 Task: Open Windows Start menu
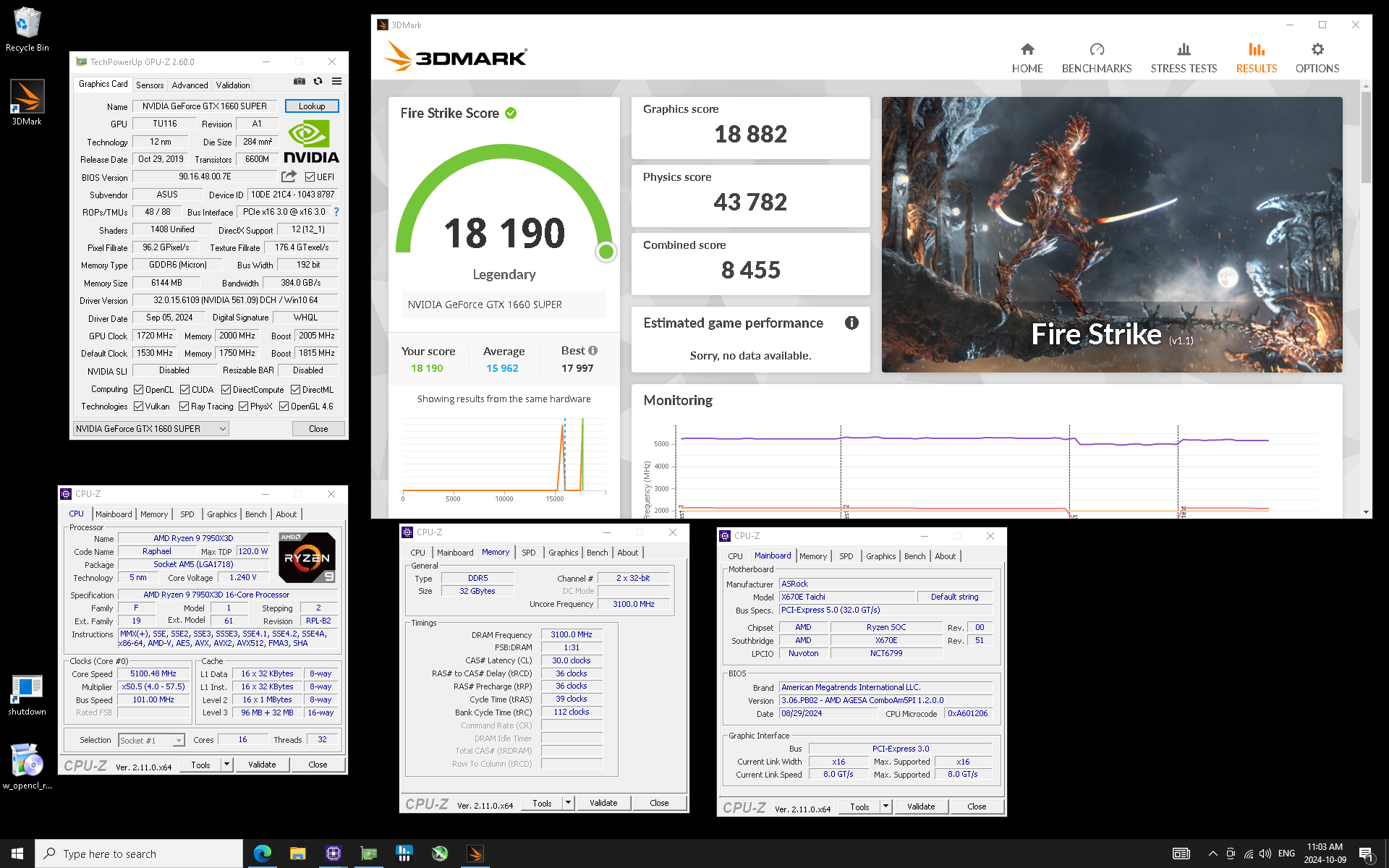[x=17, y=854]
